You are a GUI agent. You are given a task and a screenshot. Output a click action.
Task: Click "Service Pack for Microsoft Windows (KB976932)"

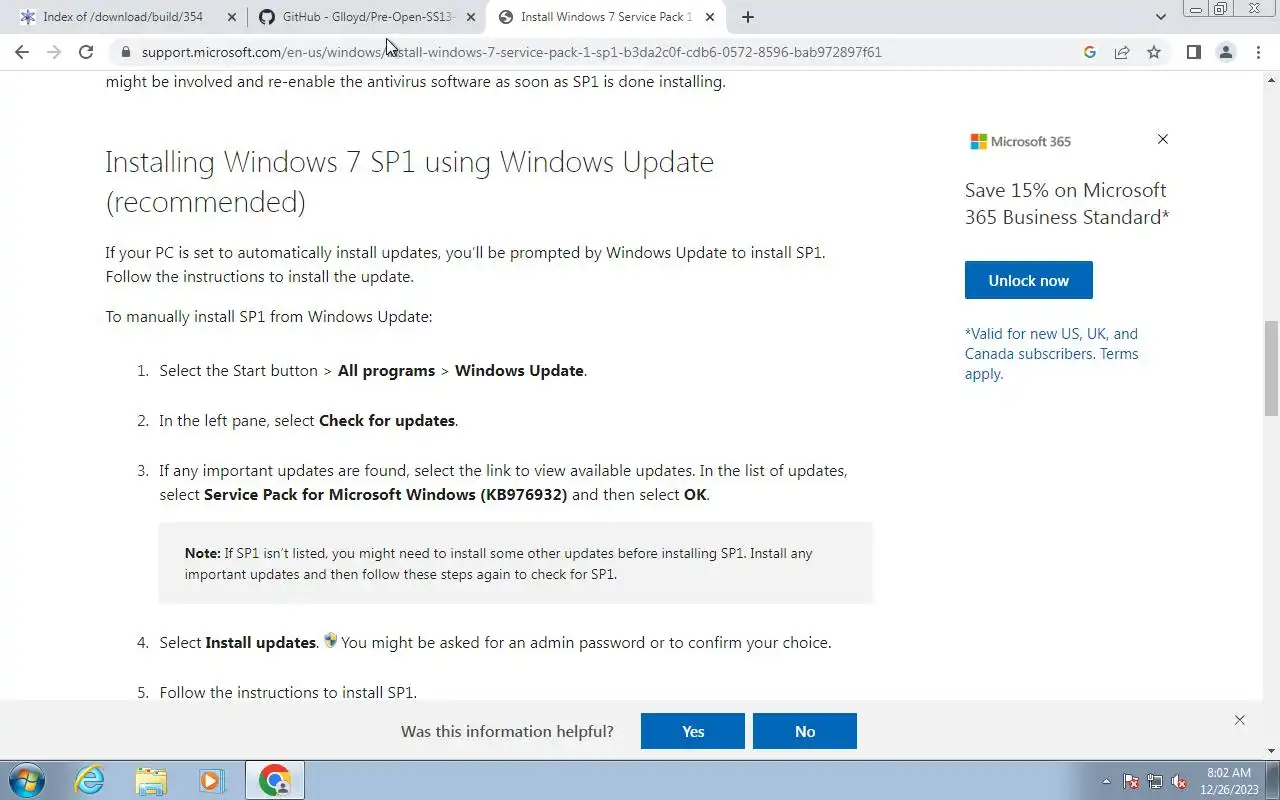point(385,495)
